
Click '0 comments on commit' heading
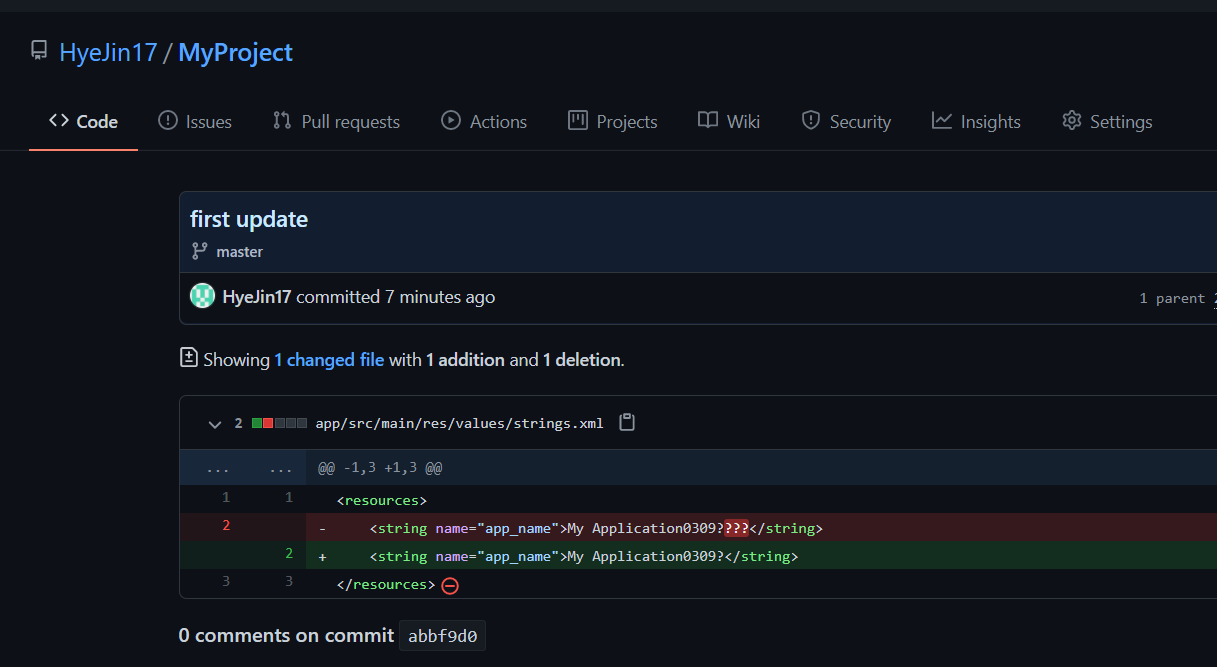(x=286, y=635)
